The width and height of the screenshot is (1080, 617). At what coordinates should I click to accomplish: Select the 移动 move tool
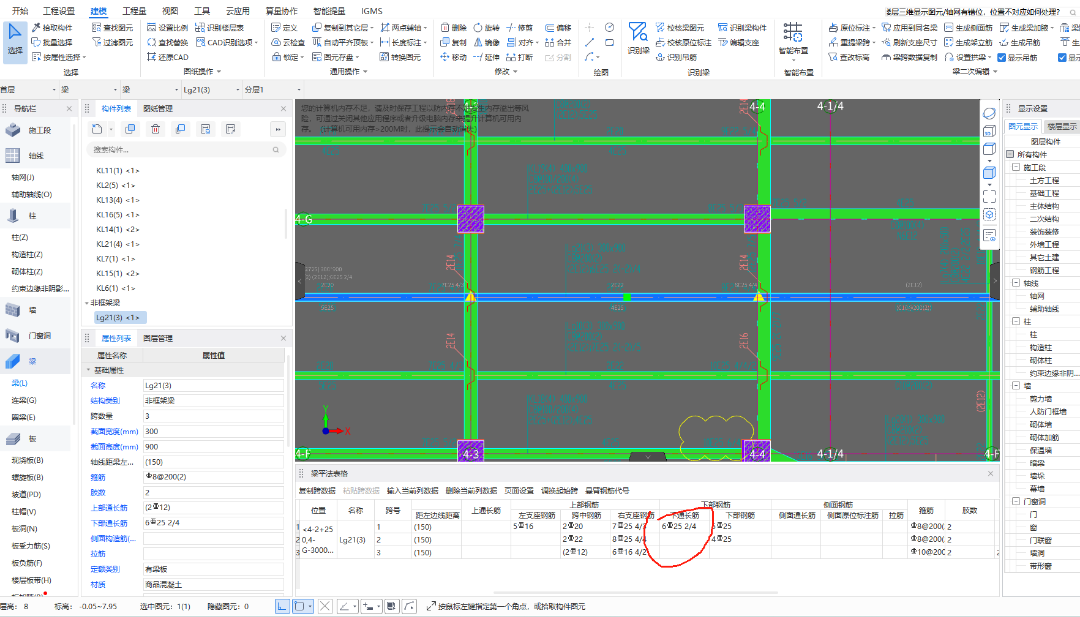[453, 57]
